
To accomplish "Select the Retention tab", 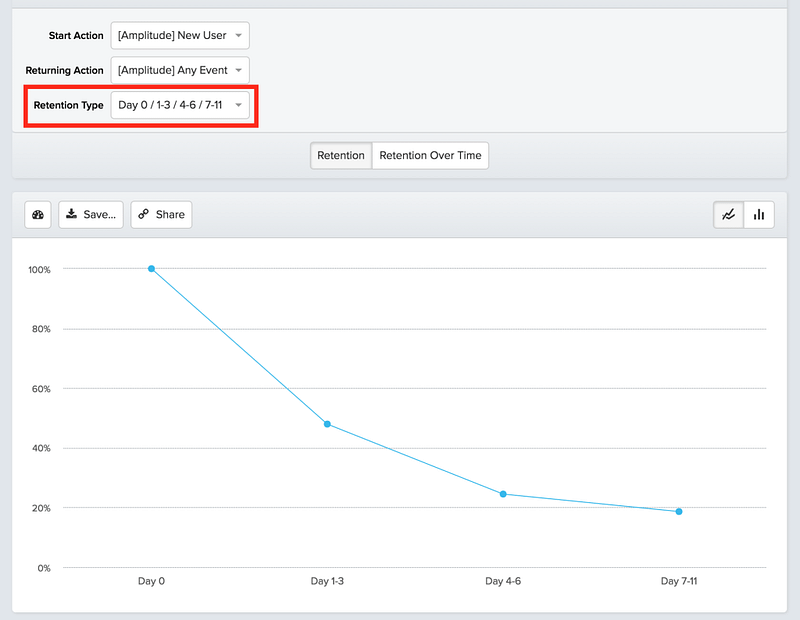I will point(341,156).
